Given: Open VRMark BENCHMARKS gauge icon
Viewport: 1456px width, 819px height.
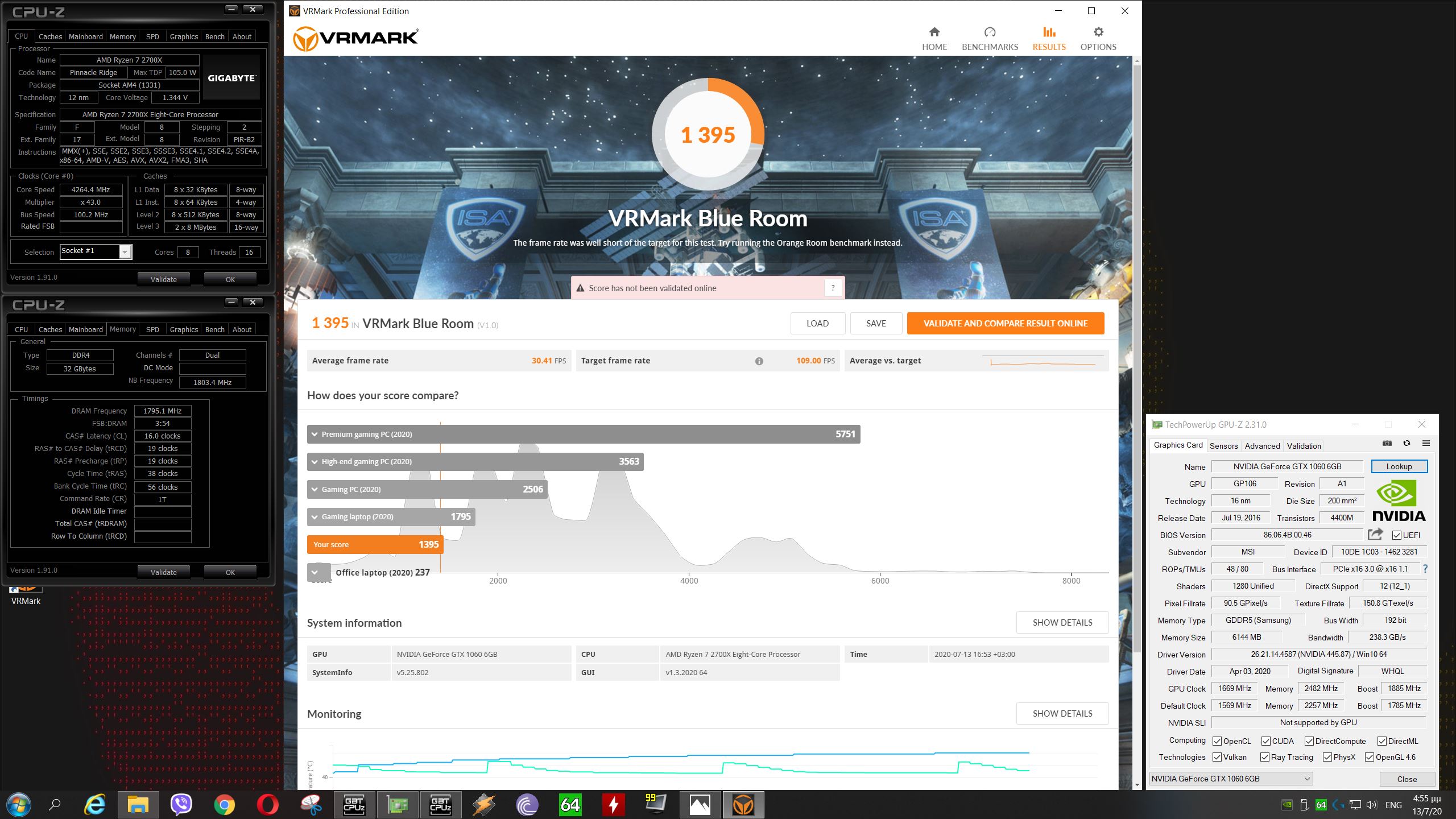Looking at the screenshot, I should (990, 32).
